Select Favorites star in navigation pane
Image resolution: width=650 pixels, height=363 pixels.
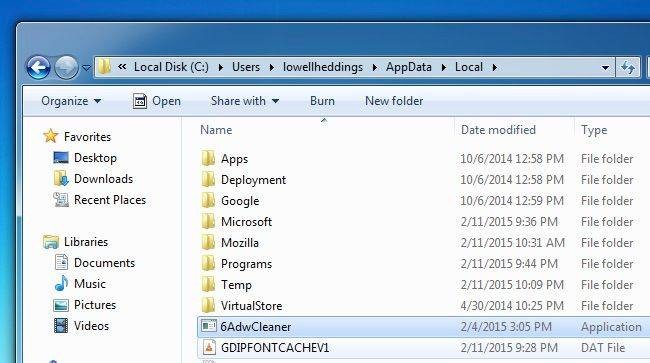coord(51,136)
